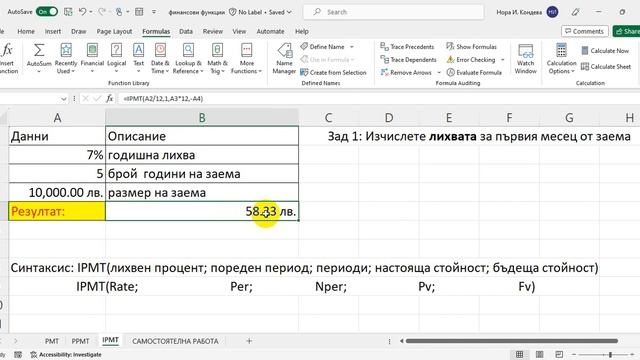
Task: Open the Insert tab
Action: pyautogui.click(x=53, y=31)
